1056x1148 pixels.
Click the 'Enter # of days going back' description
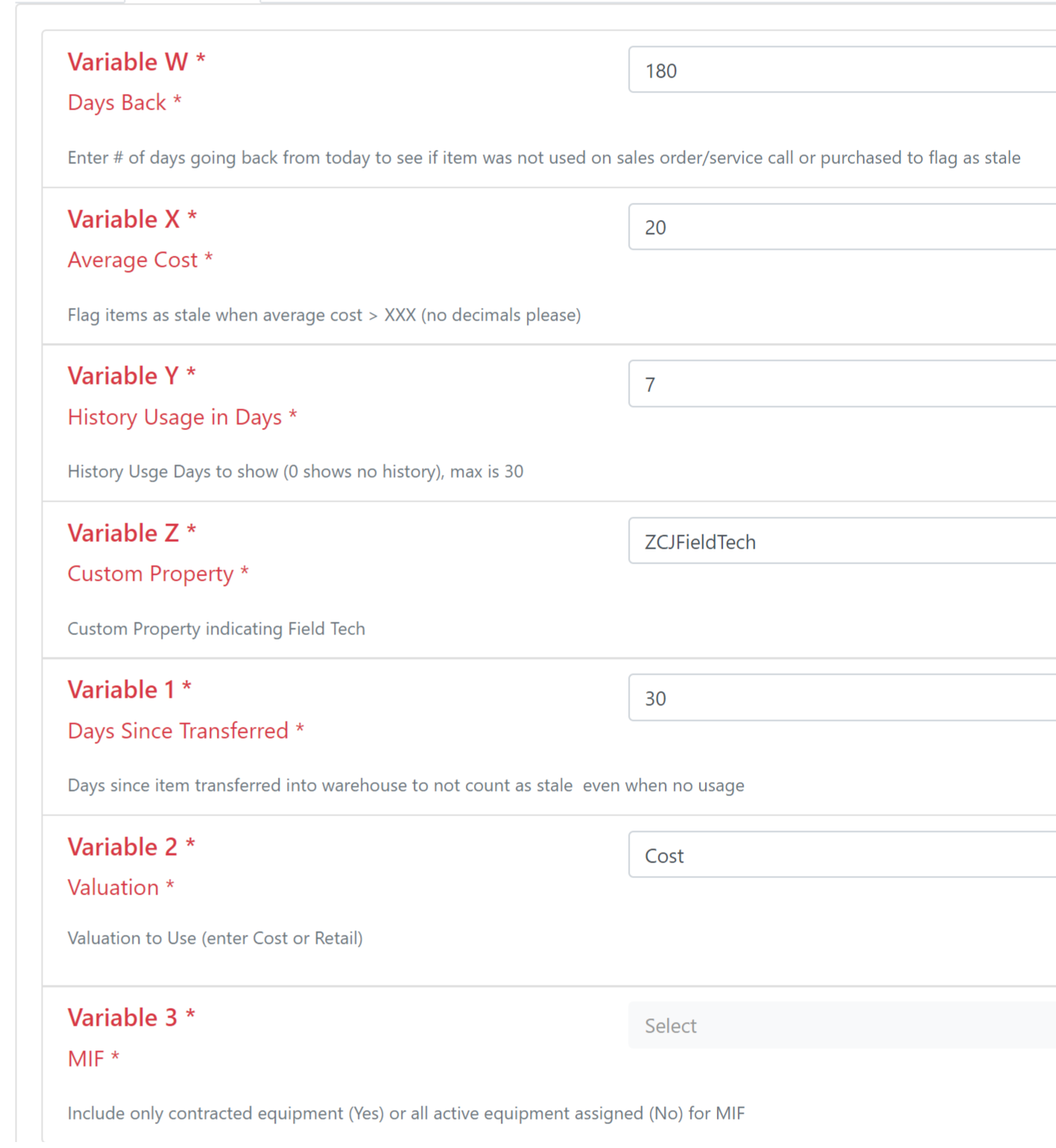[x=544, y=158]
